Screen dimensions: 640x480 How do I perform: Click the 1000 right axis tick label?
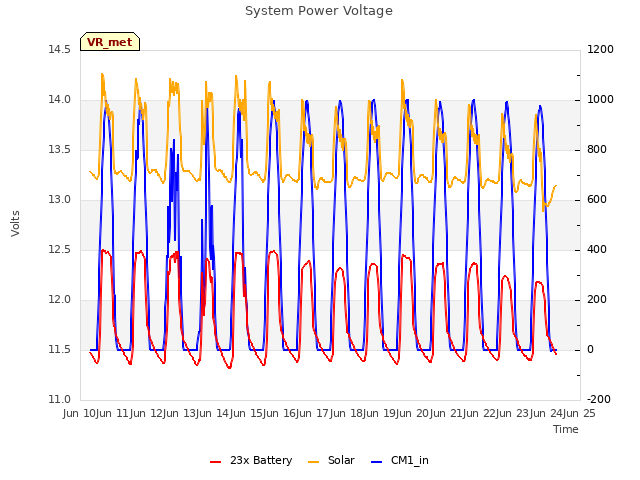[600, 100]
